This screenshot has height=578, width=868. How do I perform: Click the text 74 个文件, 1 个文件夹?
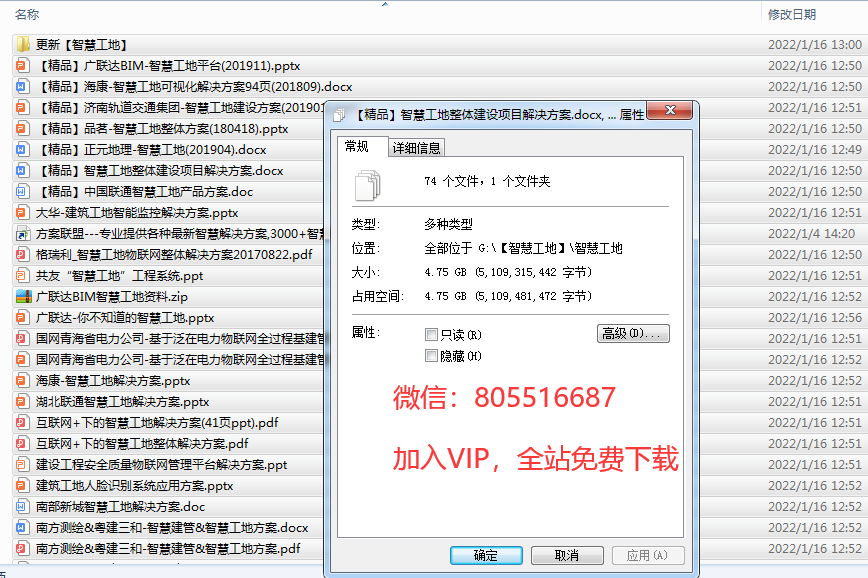(x=487, y=182)
